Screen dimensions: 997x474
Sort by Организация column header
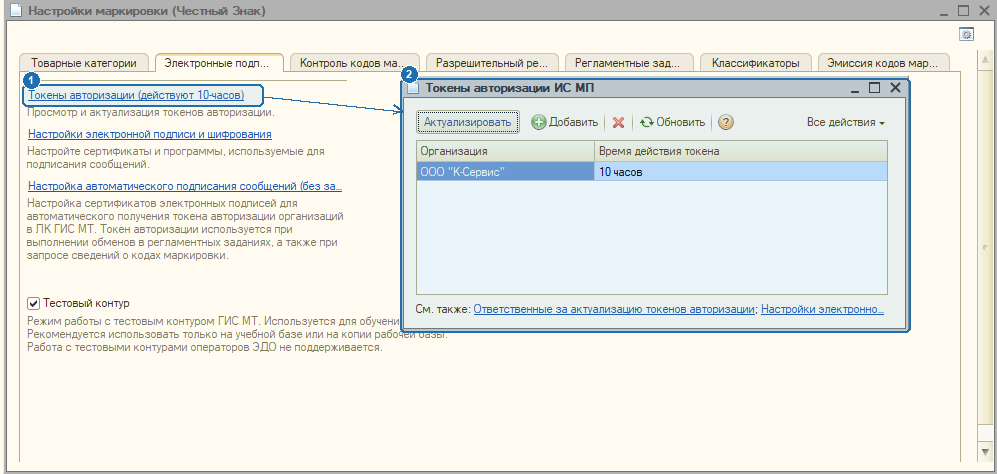(x=505, y=151)
